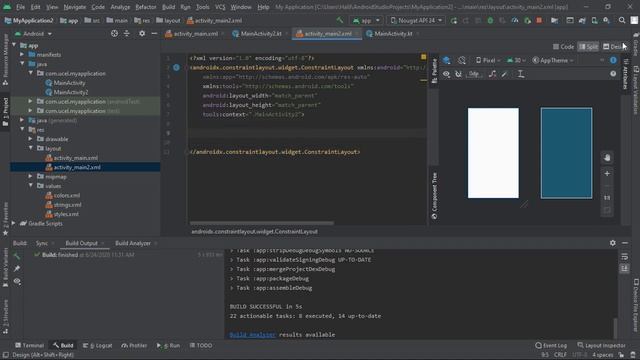Expand the manifests folder

click(22, 54)
